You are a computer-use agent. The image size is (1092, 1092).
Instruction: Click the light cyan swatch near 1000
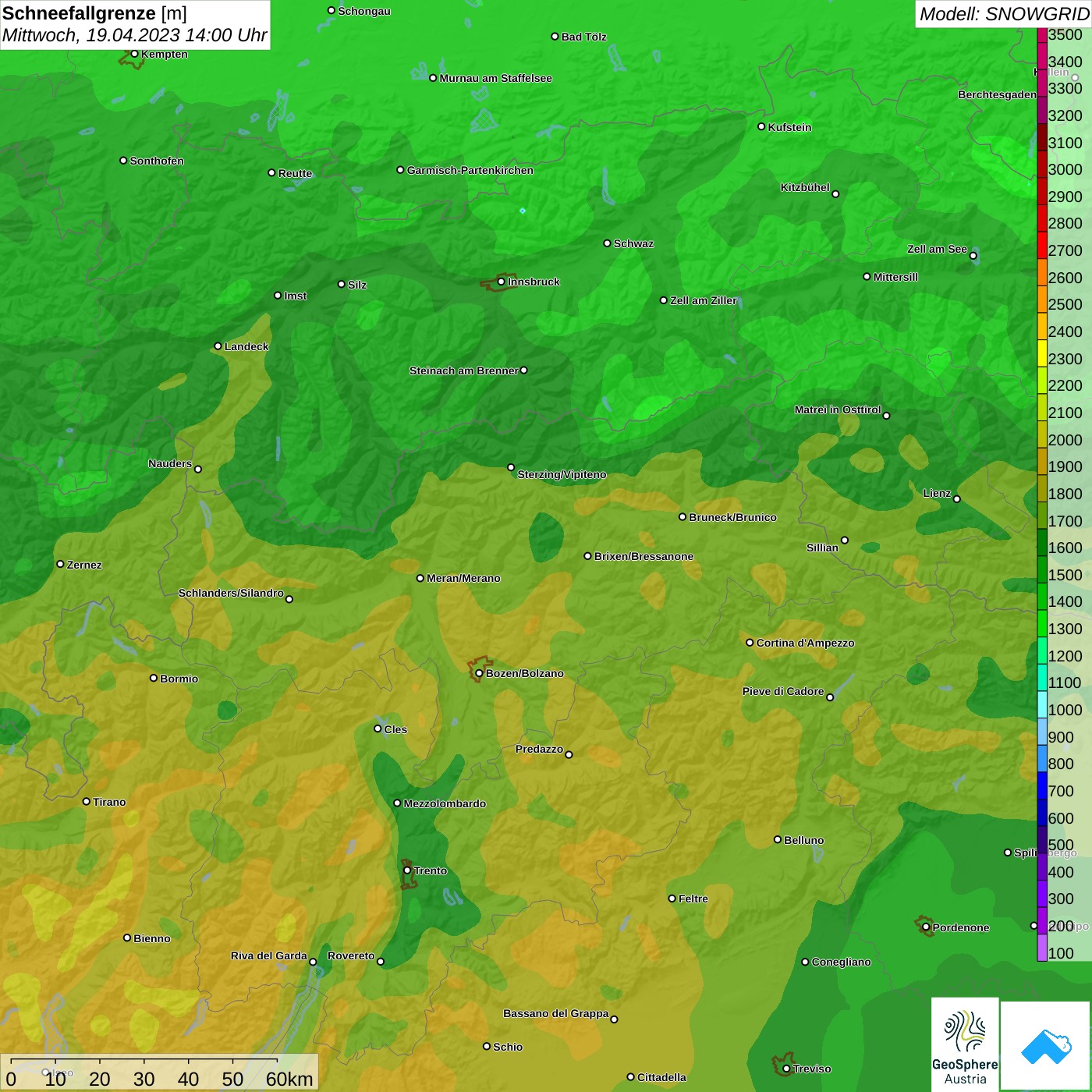[1042, 704]
